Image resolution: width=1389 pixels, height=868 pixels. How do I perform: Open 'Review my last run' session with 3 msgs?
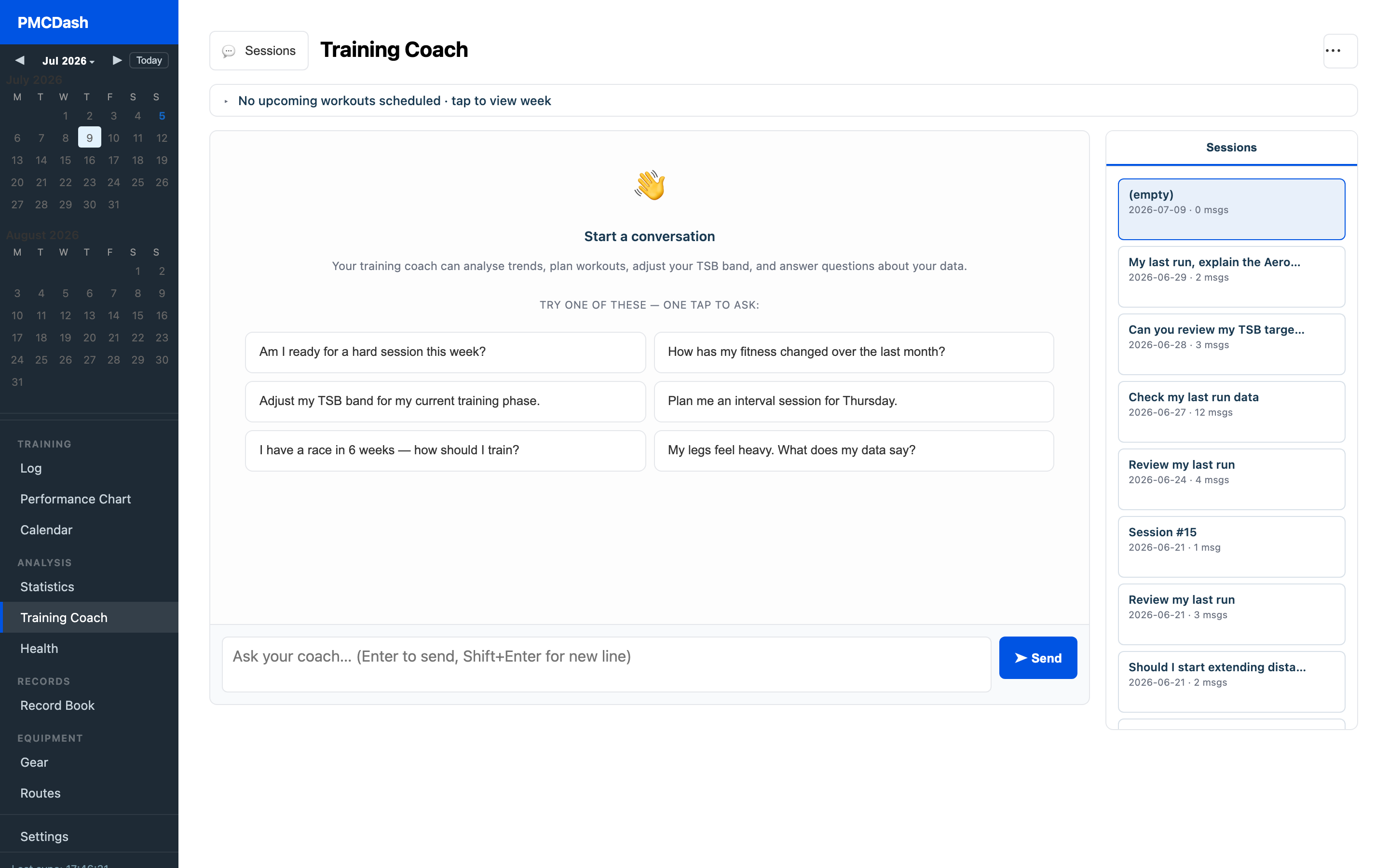1231,614
